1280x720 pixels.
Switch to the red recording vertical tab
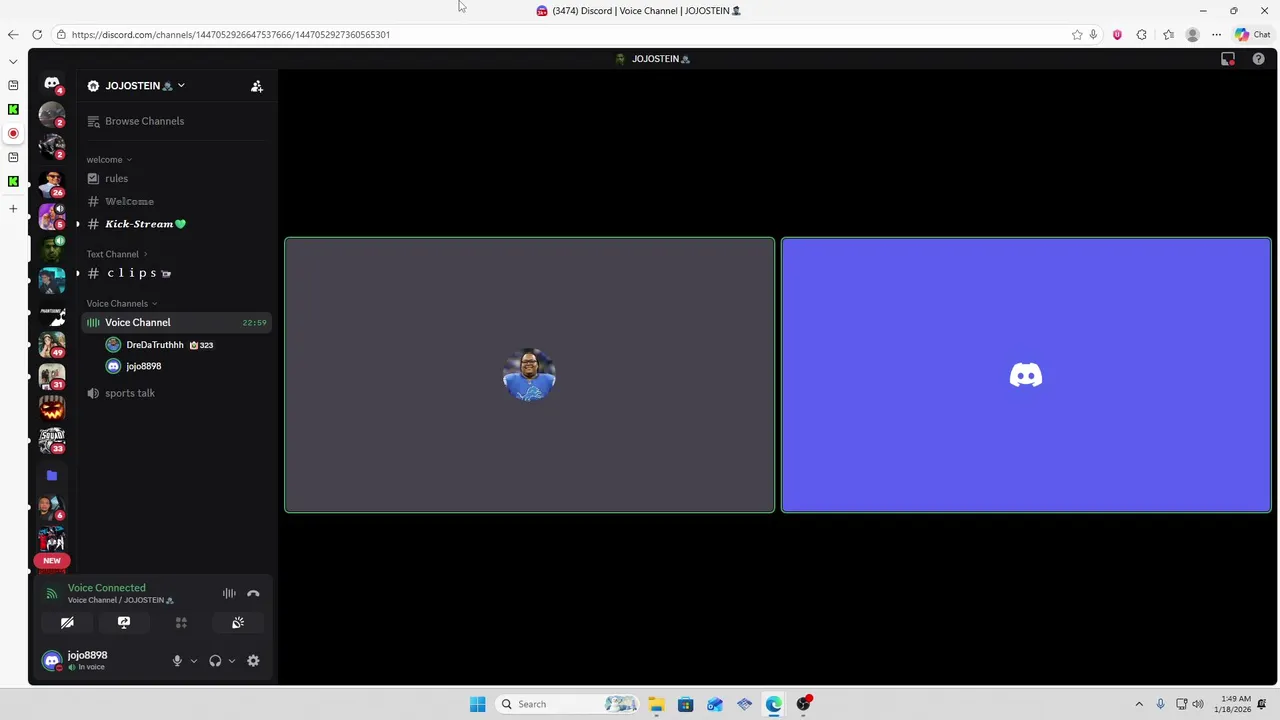click(x=13, y=133)
